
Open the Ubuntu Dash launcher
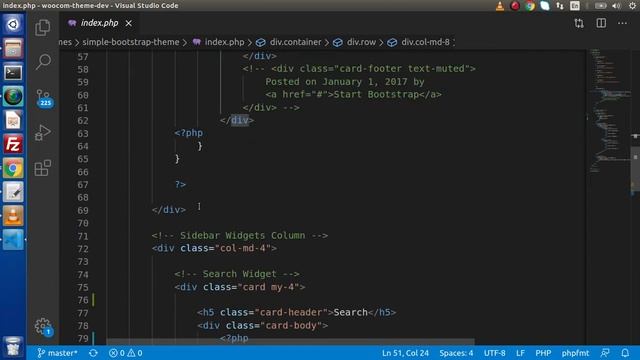click(13, 24)
